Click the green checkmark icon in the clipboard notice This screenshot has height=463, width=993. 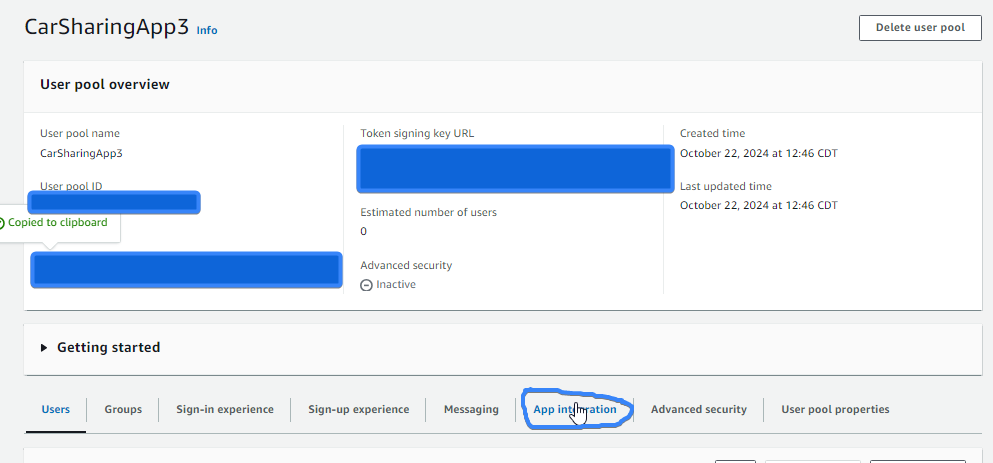1,223
